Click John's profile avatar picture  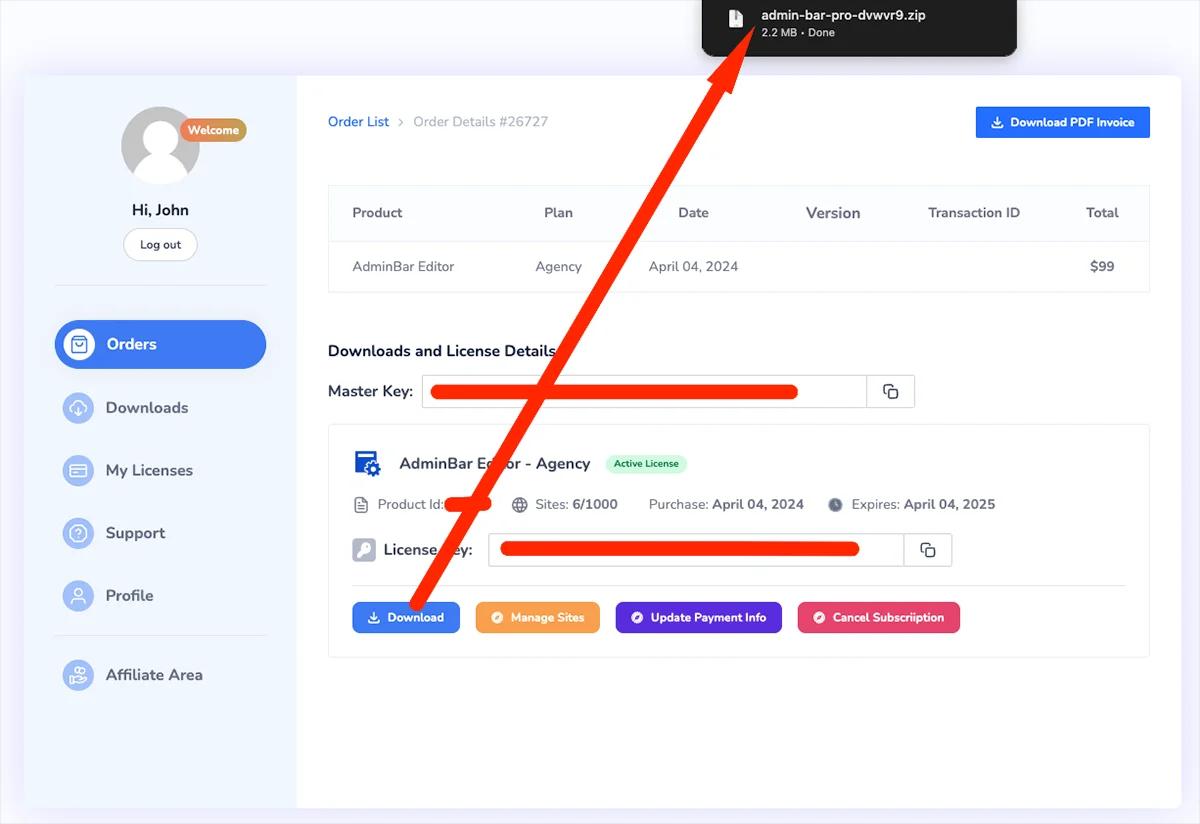point(160,145)
